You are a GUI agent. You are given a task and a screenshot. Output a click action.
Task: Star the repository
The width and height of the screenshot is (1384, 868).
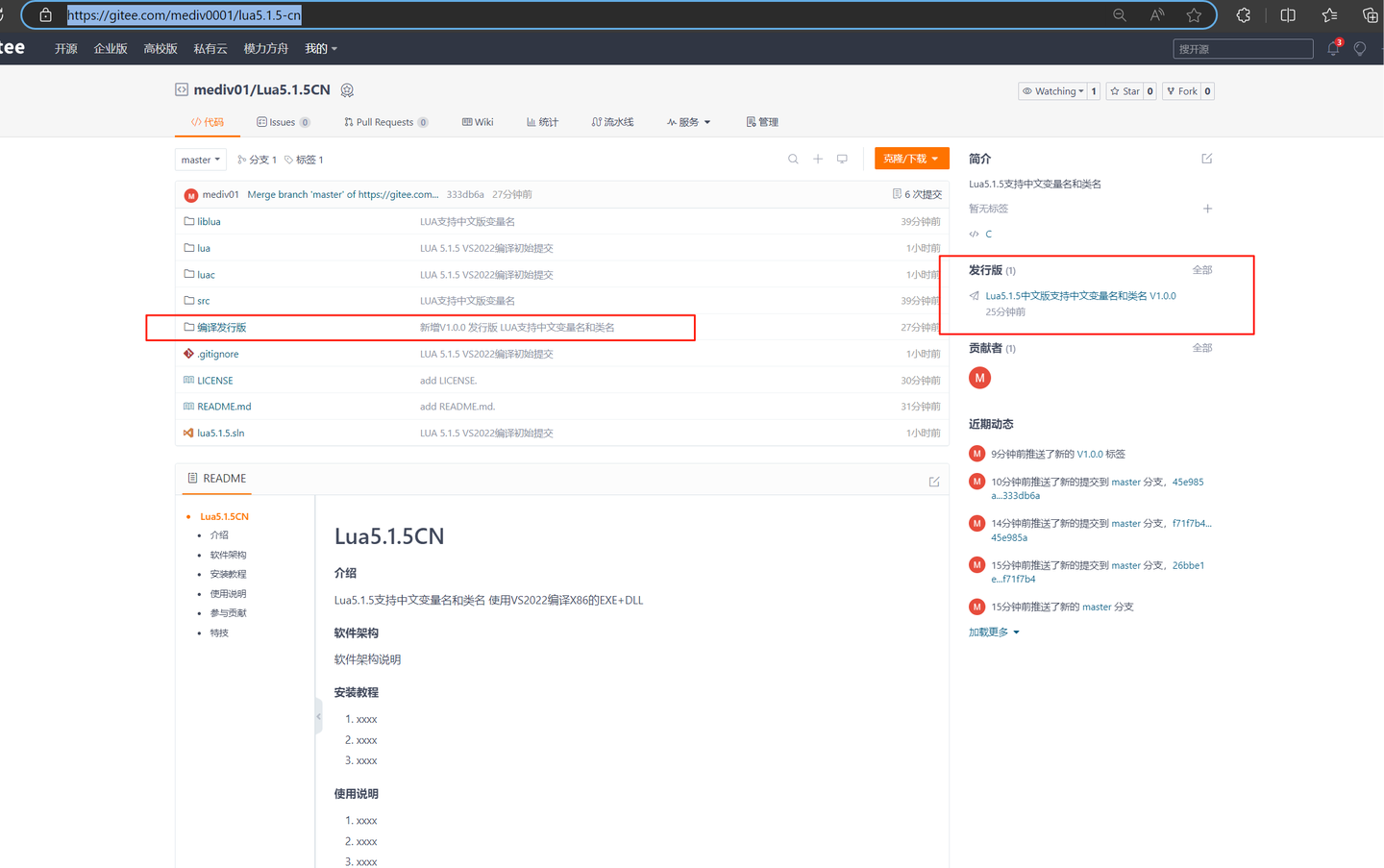pyautogui.click(x=1124, y=90)
